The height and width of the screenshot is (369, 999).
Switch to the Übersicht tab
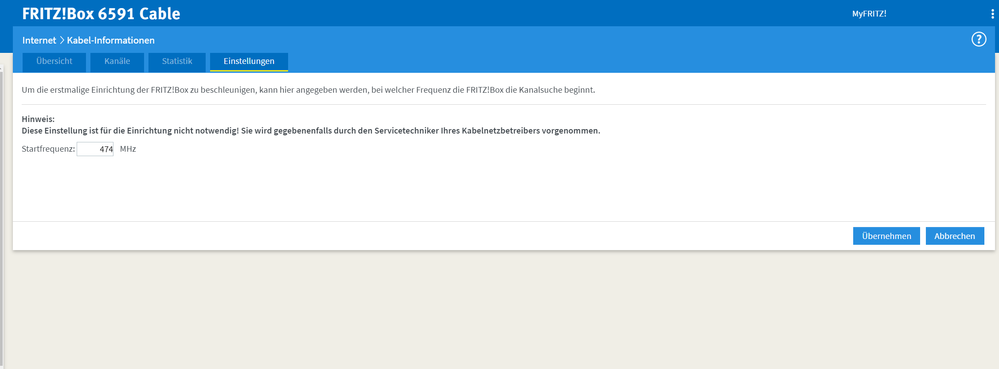(54, 62)
